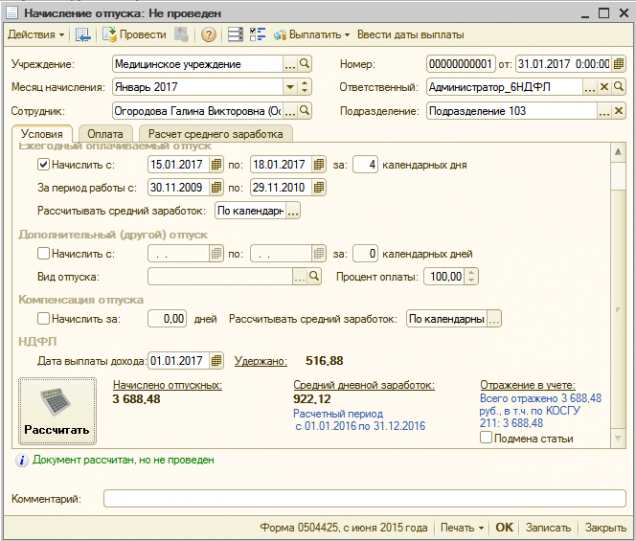
Task: Open the Печать dropdown at bottom
Action: pos(461,527)
